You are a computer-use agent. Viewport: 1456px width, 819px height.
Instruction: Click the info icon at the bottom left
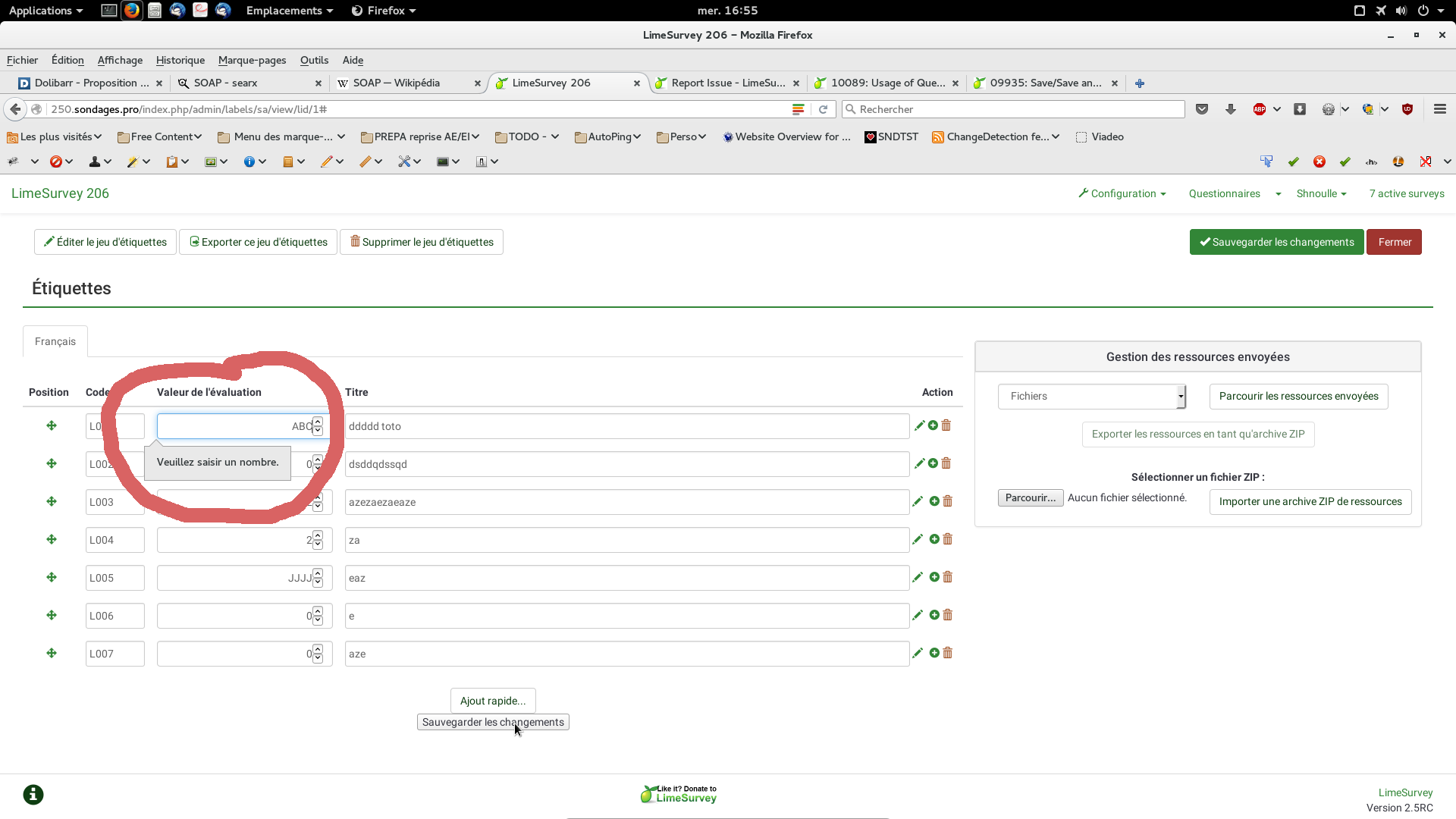point(33,794)
